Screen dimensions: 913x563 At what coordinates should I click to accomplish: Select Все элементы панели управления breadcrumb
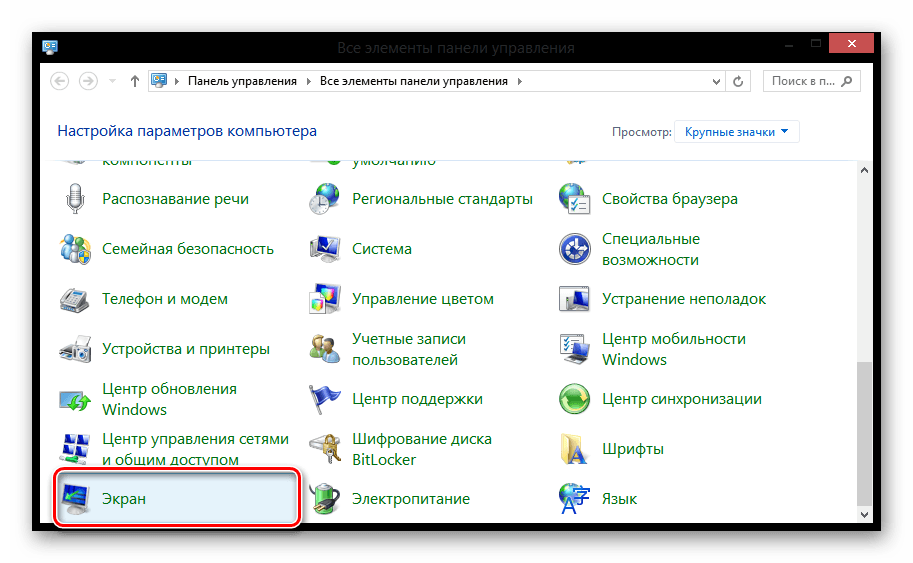pyautogui.click(x=413, y=81)
